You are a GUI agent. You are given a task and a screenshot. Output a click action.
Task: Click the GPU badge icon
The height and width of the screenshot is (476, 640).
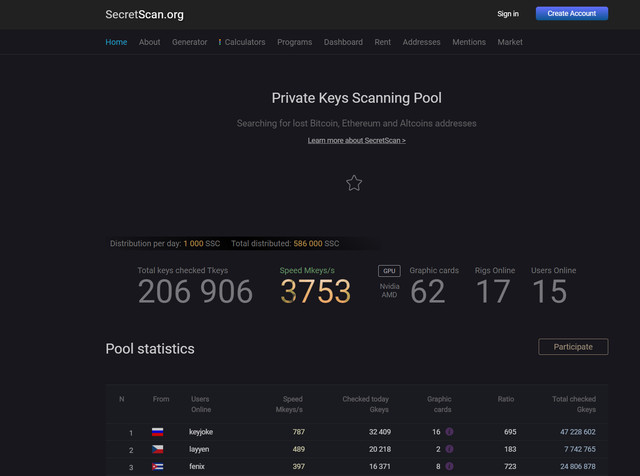point(389,271)
